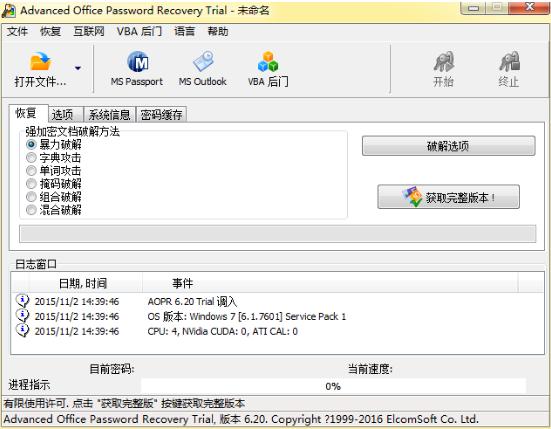Switch to the 密码缓存 tab

point(161,115)
